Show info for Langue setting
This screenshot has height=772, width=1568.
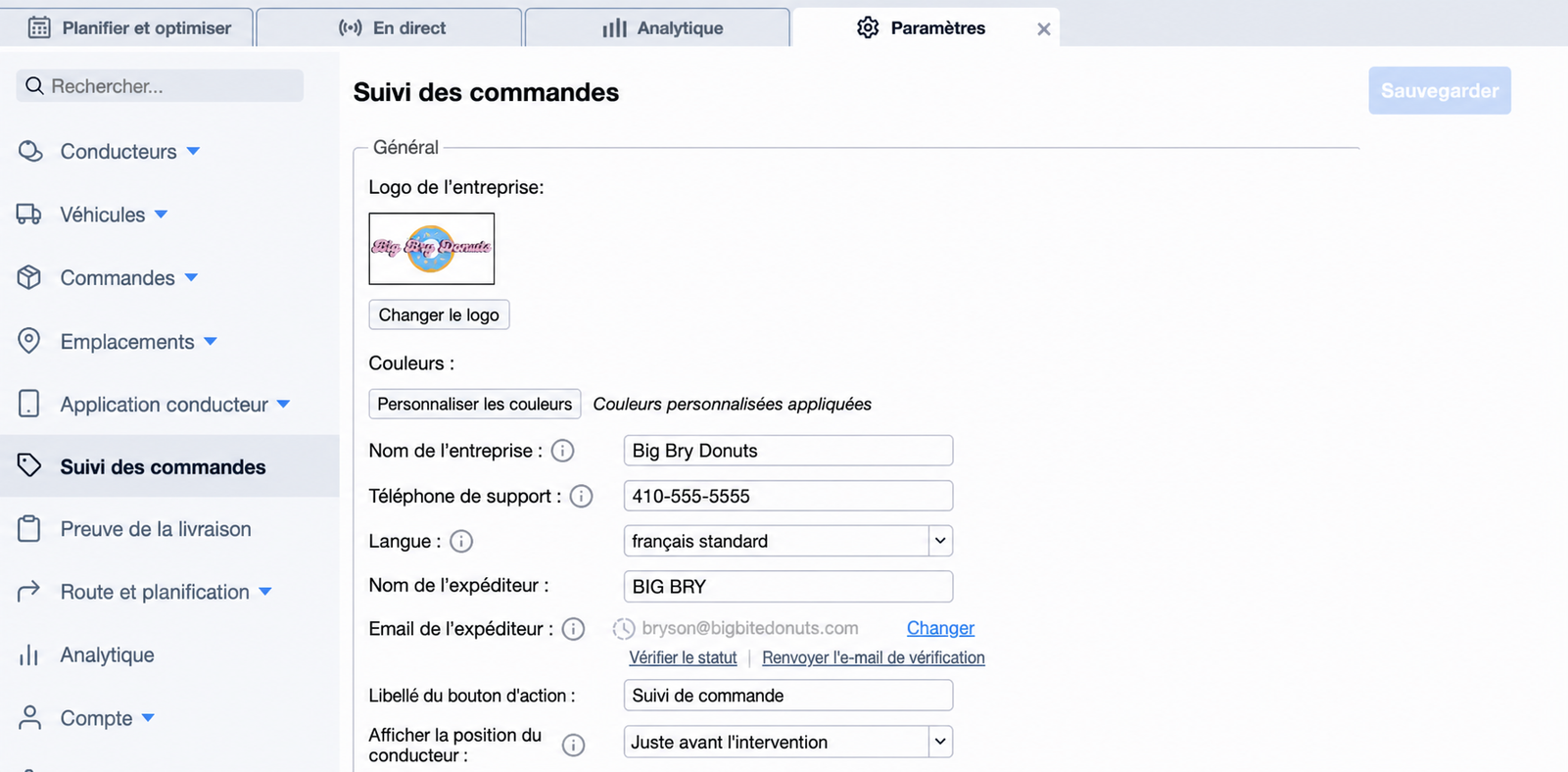coord(461,541)
